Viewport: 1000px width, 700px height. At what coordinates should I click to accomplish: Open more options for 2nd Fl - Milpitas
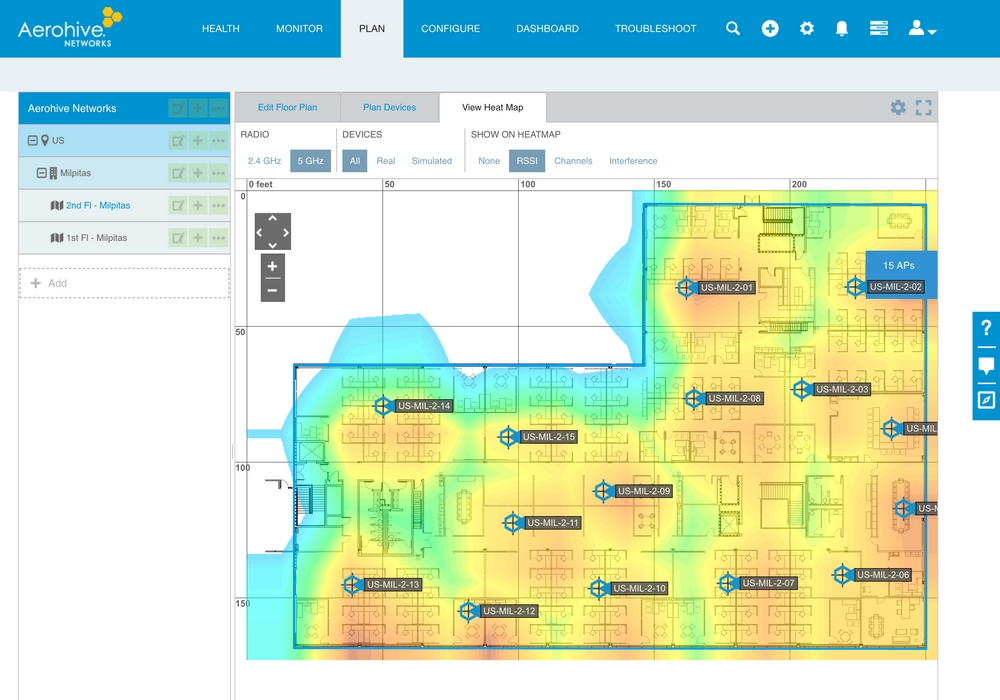218,205
